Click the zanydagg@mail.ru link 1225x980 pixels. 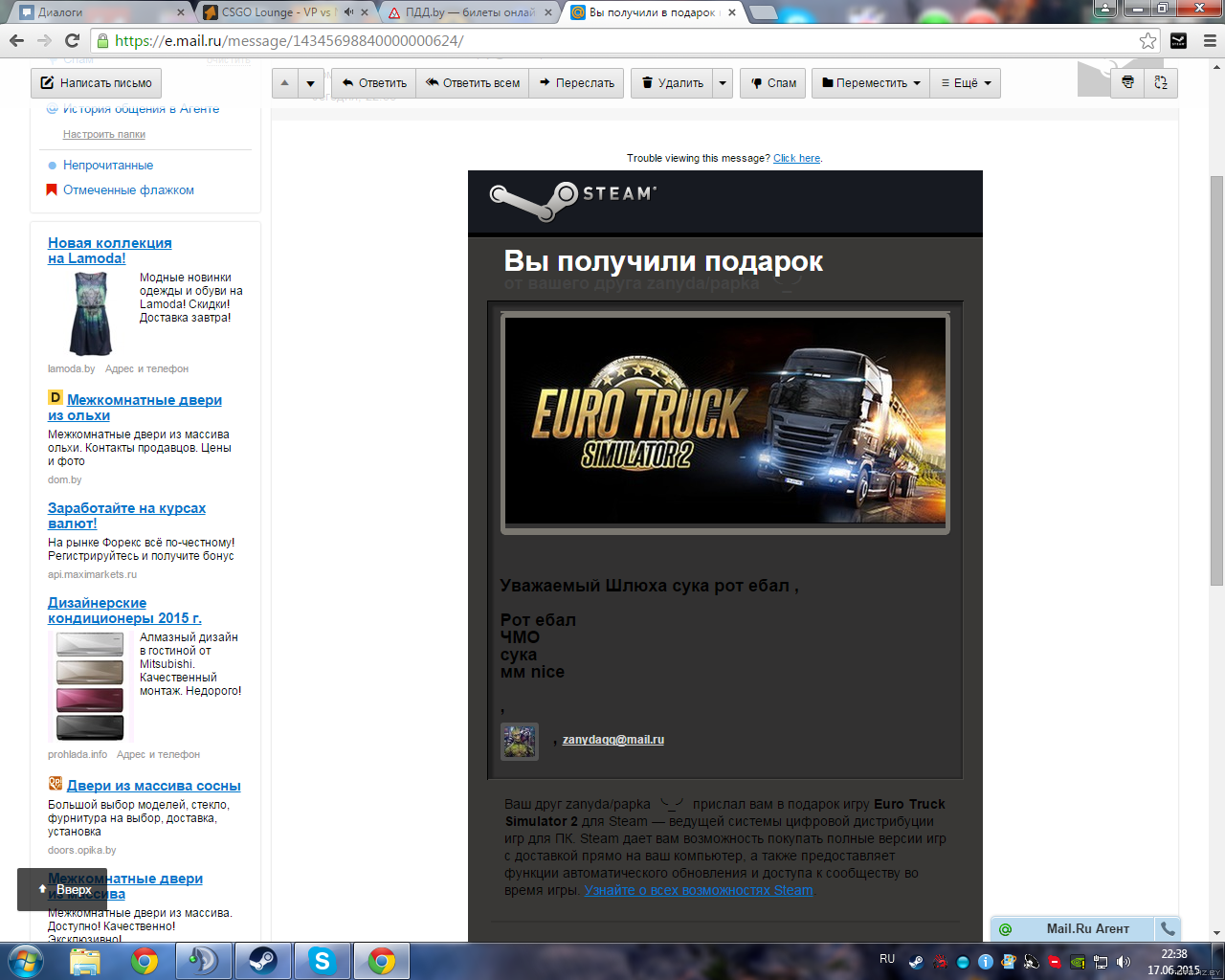pos(613,740)
